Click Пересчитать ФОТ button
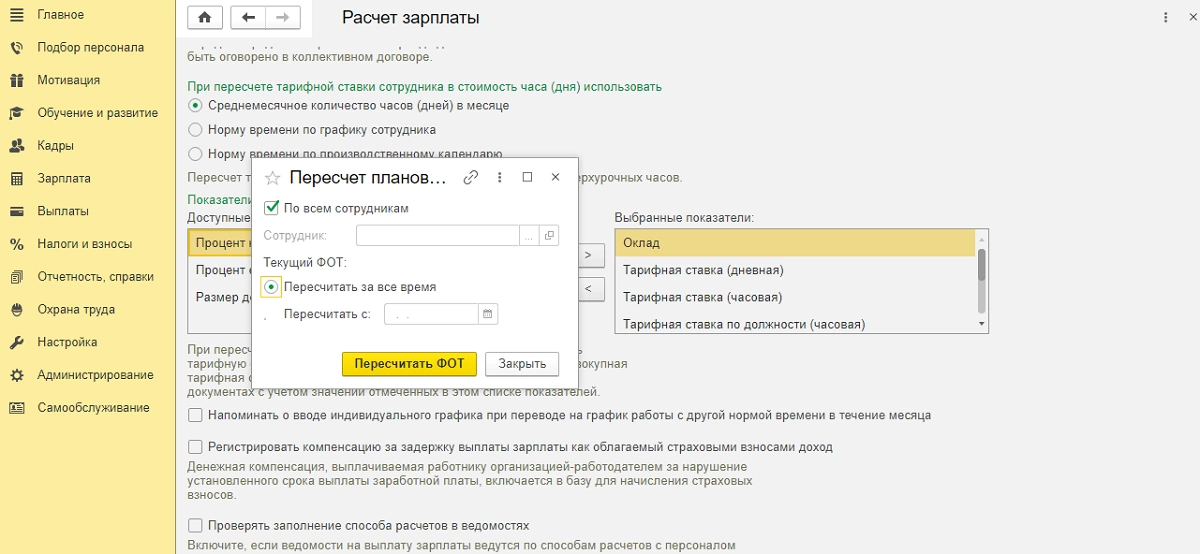1200x554 pixels. [409, 364]
